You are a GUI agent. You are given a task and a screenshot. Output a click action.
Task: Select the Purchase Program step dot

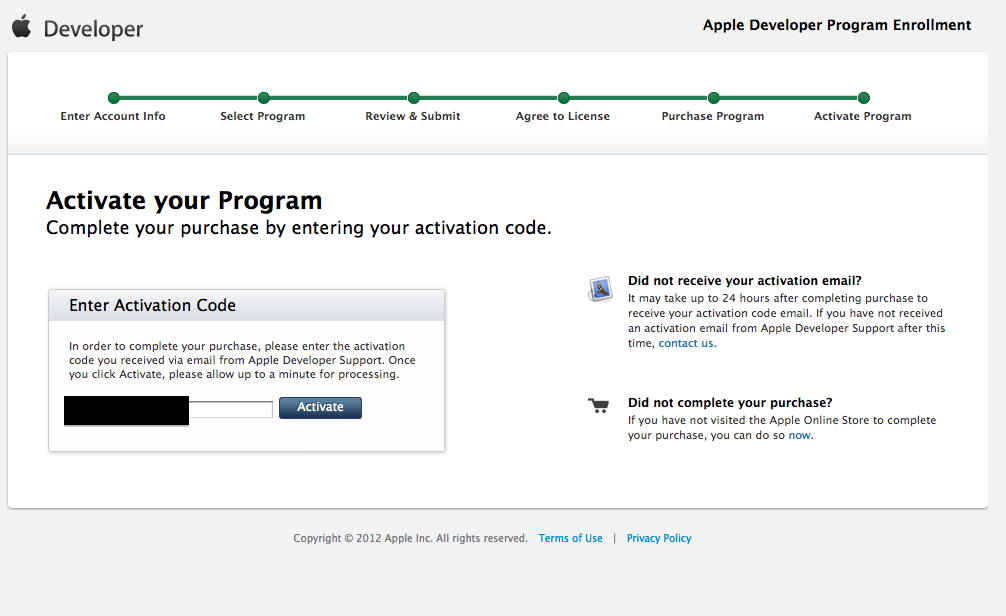coord(713,98)
